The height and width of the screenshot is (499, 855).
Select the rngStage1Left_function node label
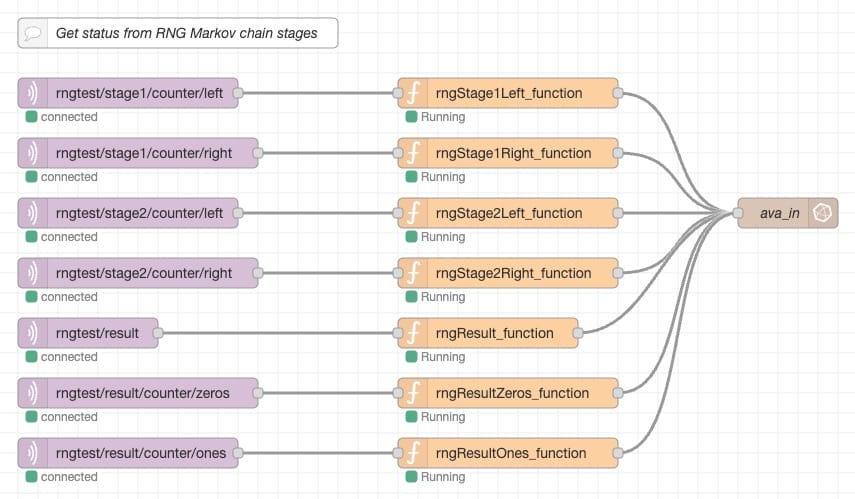tap(509, 93)
